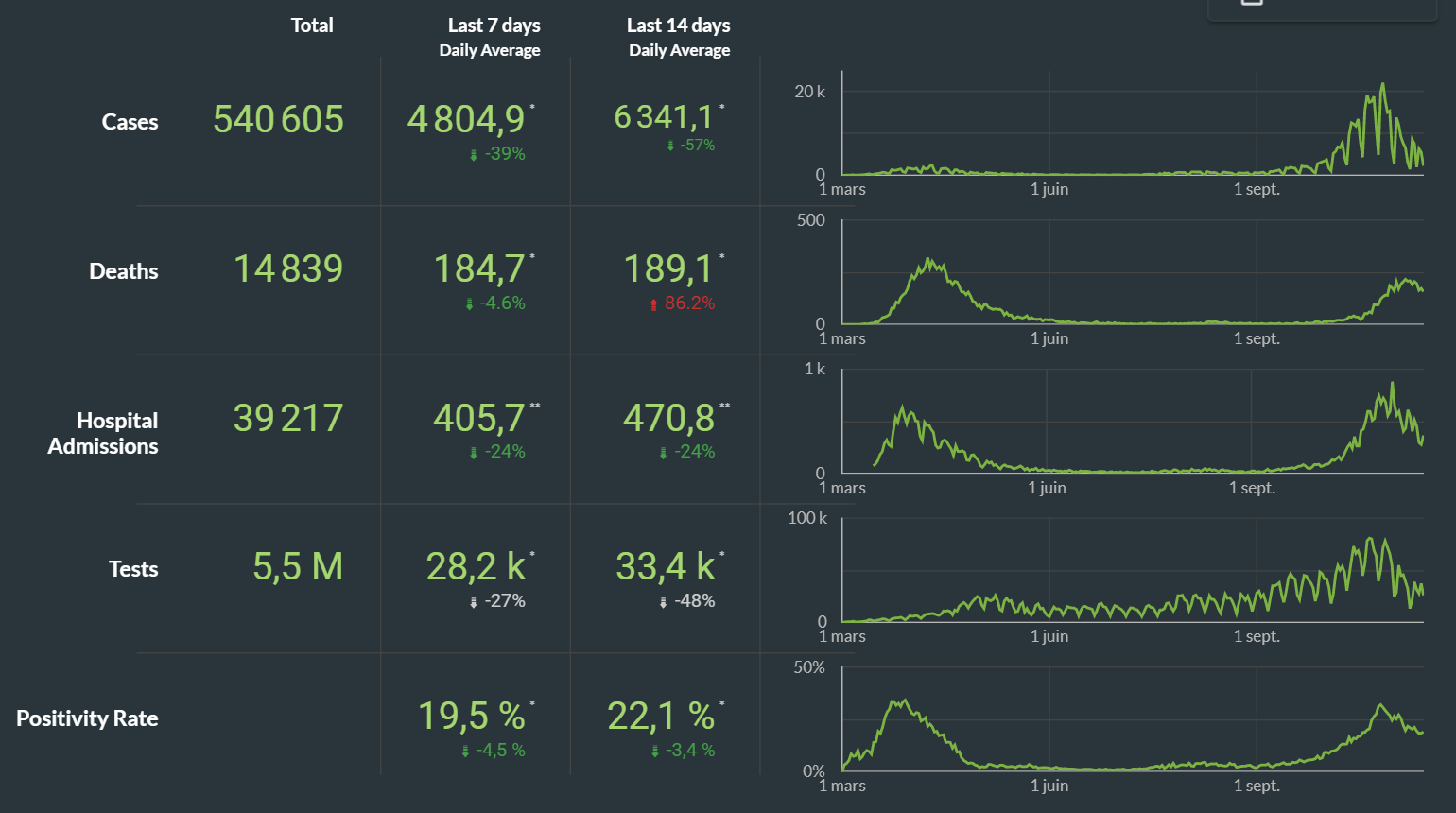Click the Total column header
The height and width of the screenshot is (813, 1456).
pyautogui.click(x=311, y=26)
